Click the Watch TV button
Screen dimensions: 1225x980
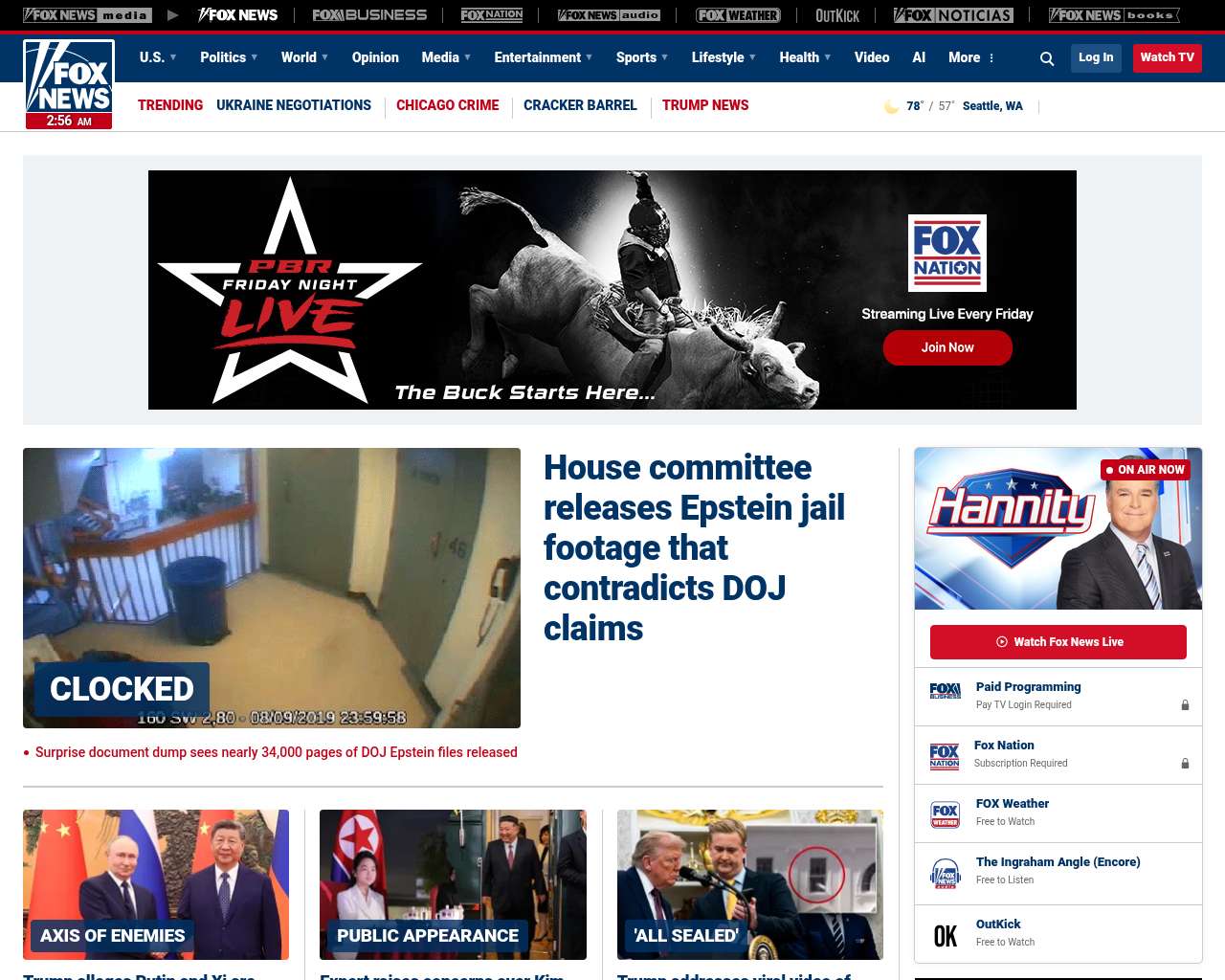coord(1167,57)
